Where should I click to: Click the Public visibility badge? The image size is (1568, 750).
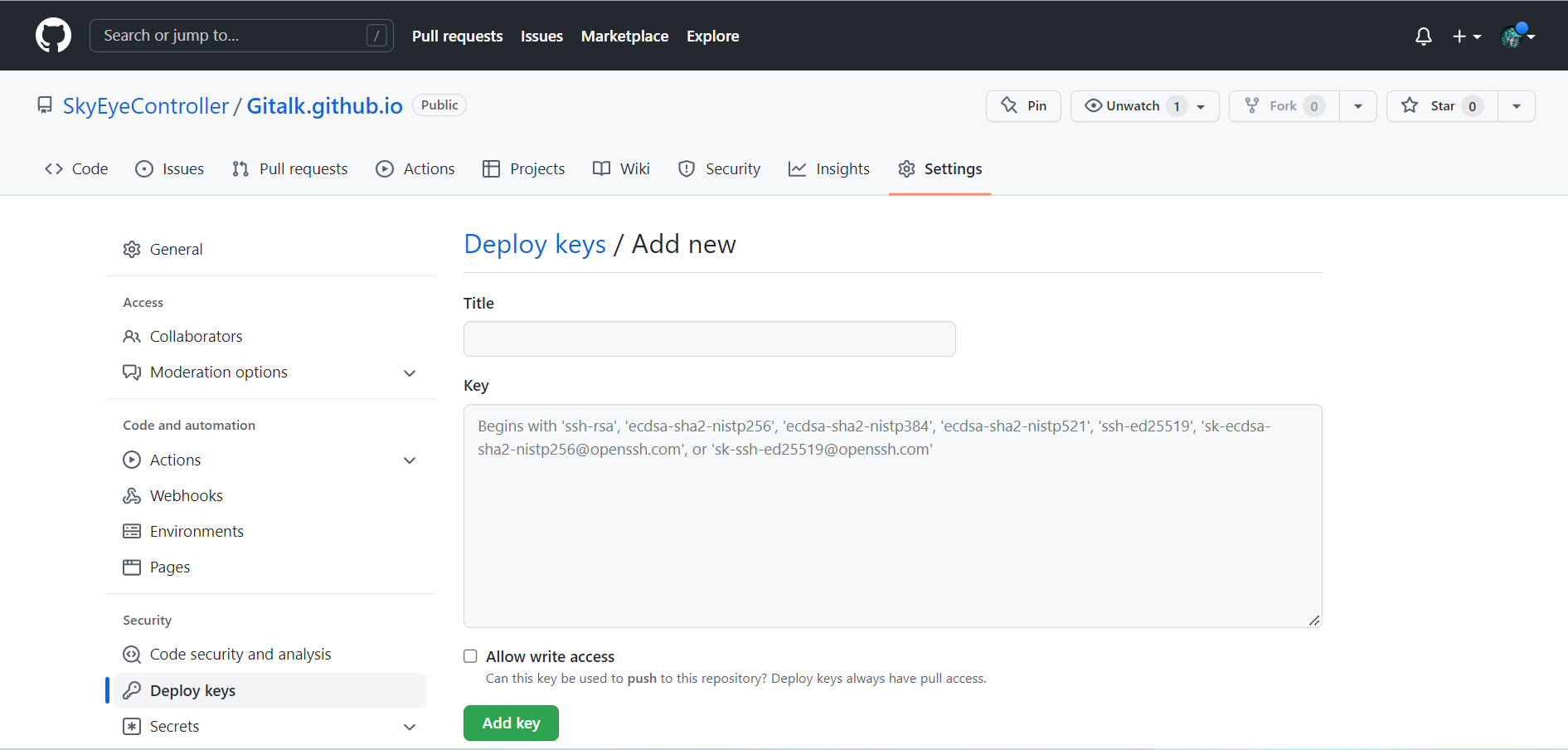click(x=439, y=105)
